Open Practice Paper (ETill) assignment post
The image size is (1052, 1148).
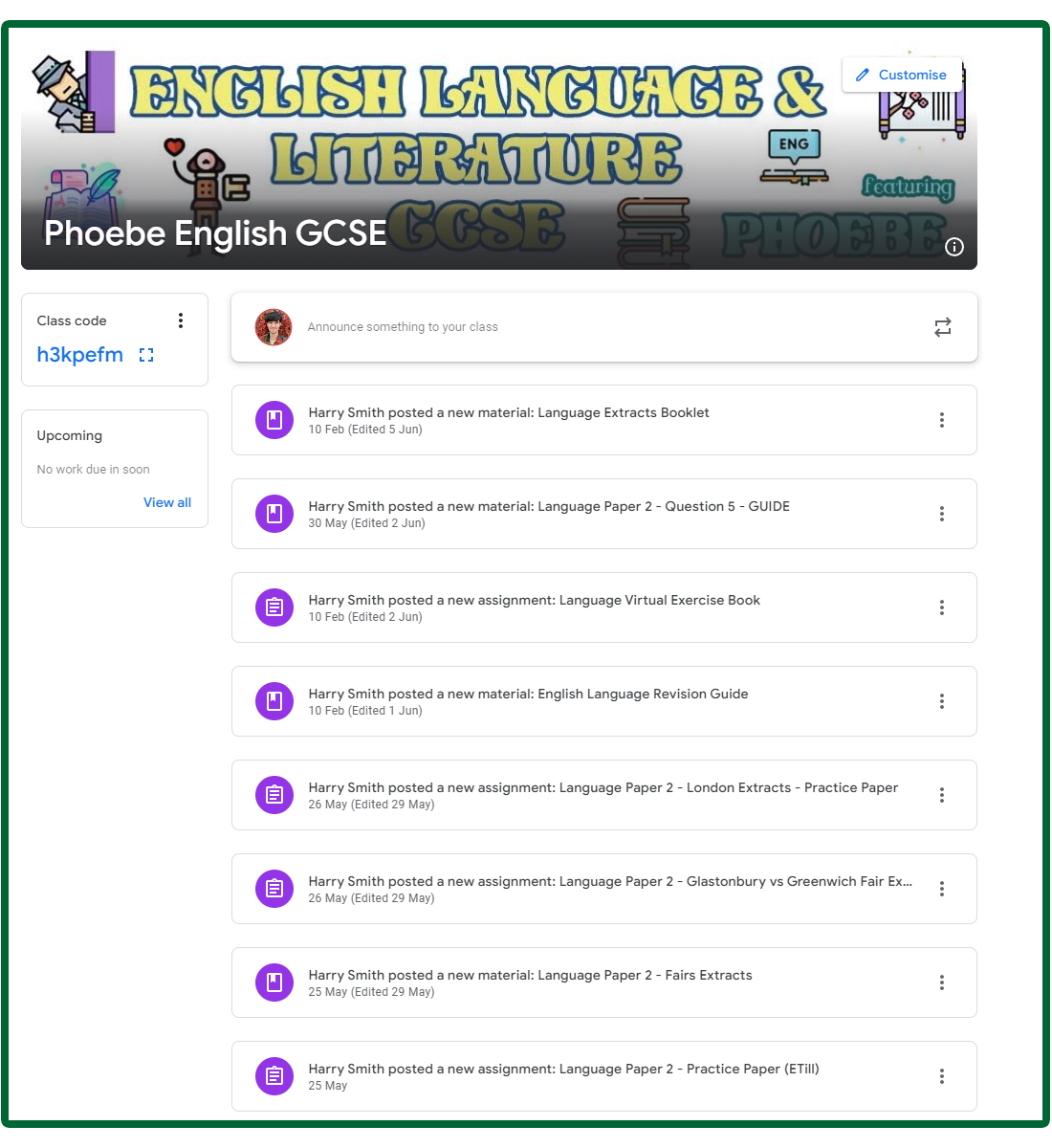[x=604, y=1076]
